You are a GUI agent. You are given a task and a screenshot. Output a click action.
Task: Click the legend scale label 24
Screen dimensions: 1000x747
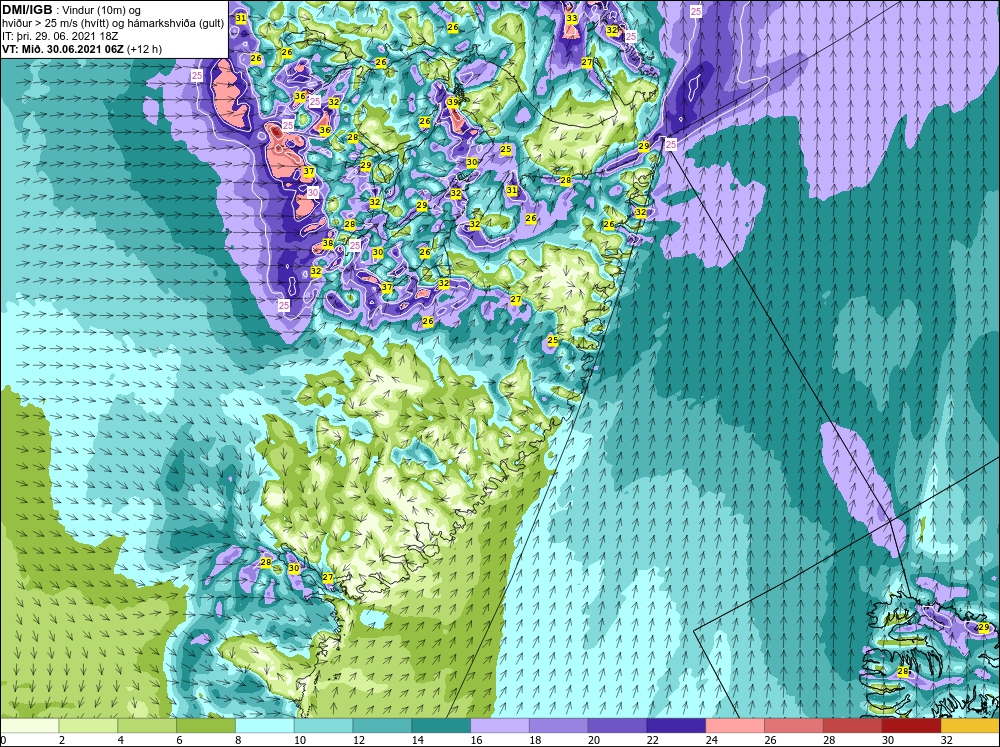[x=711, y=740]
